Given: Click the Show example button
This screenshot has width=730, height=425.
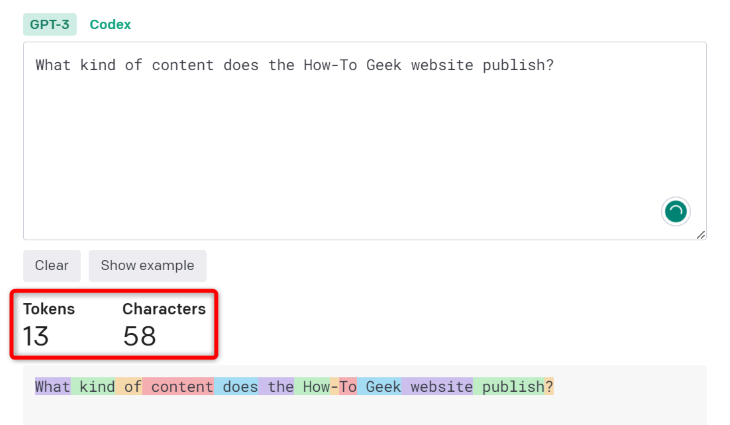Looking at the screenshot, I should point(147,265).
